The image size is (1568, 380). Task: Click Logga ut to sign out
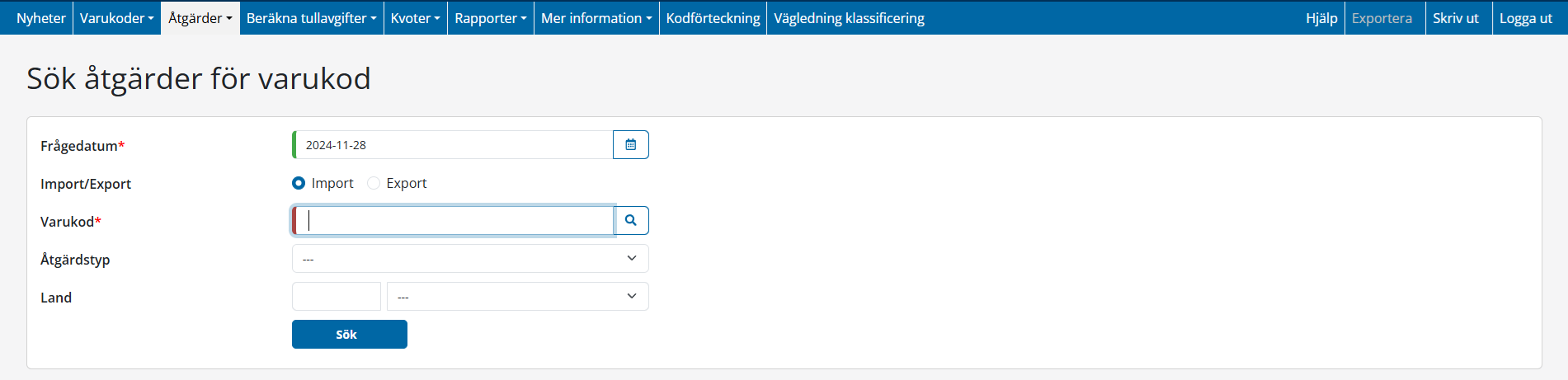click(1525, 18)
